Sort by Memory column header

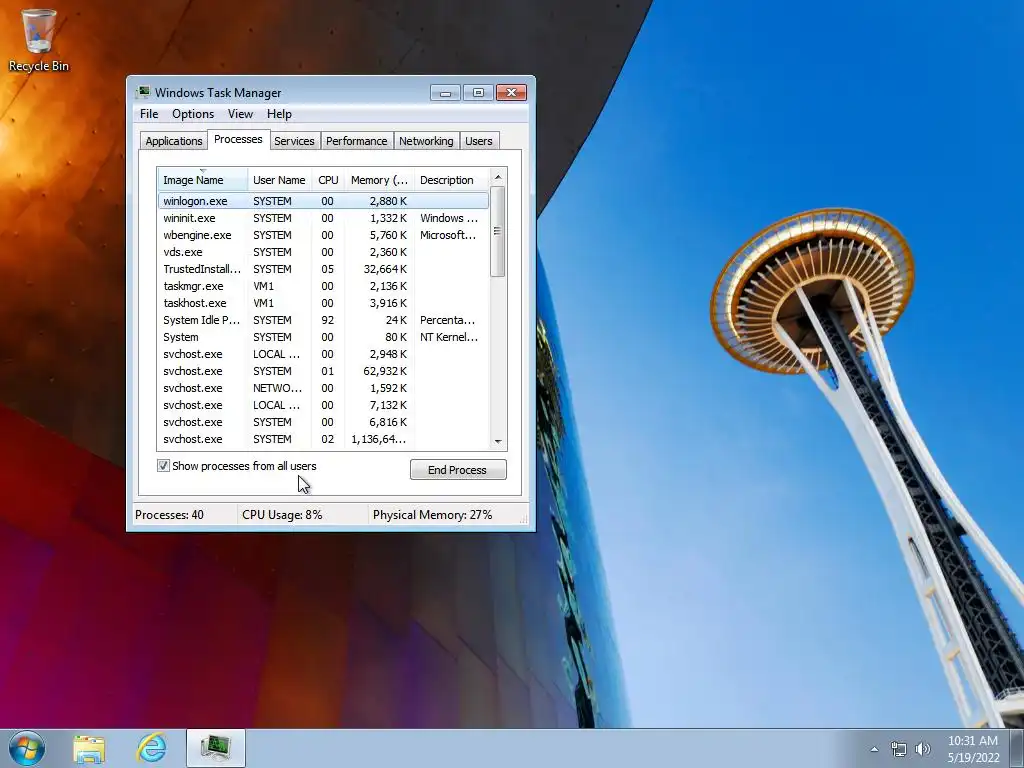click(379, 180)
